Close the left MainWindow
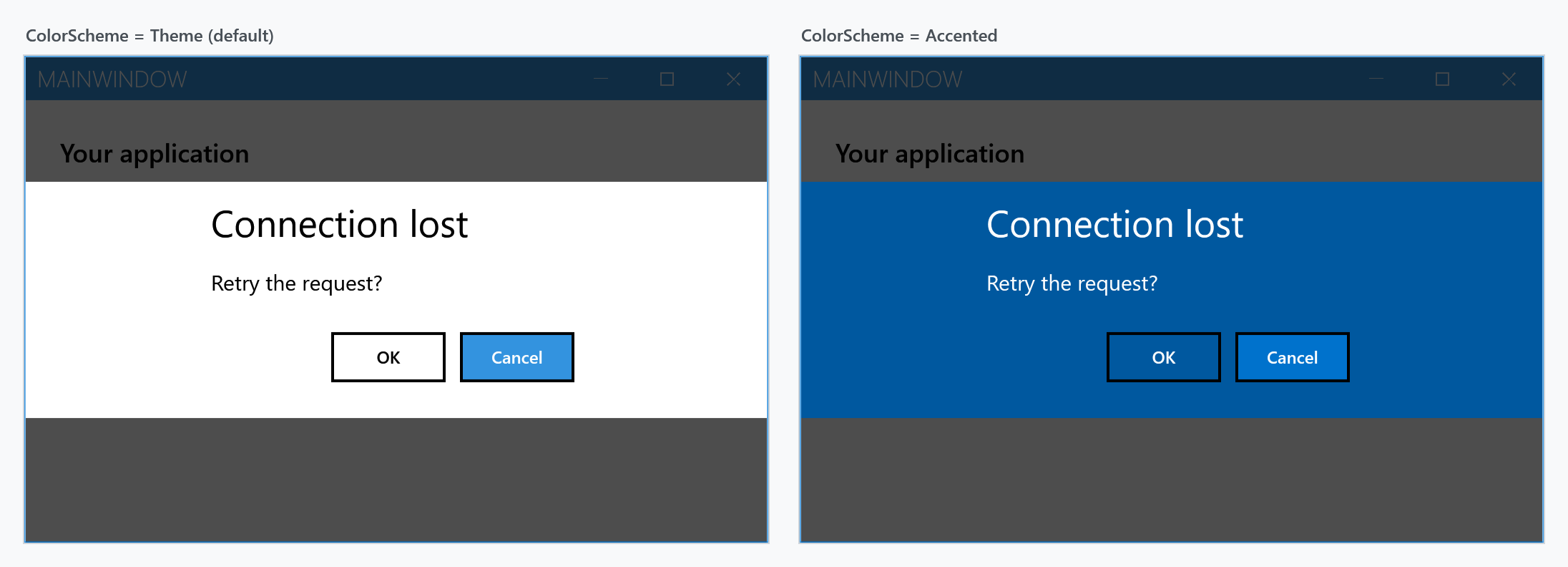1568x567 pixels. pyautogui.click(x=733, y=79)
